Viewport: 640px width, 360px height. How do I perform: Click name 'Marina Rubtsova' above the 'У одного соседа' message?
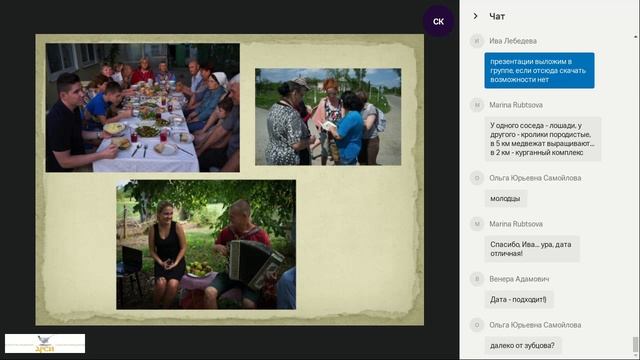(516, 105)
